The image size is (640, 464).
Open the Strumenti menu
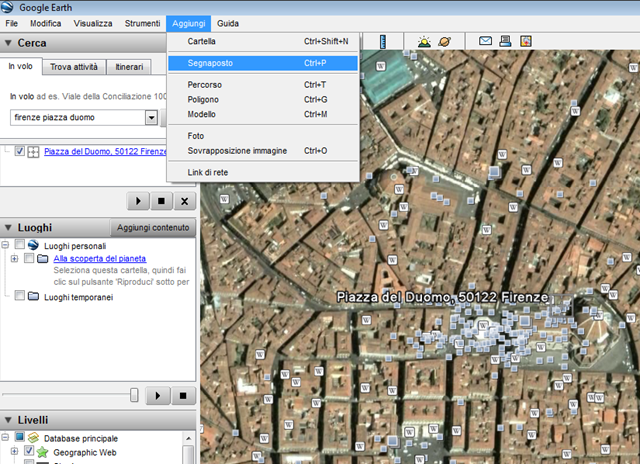(142, 24)
